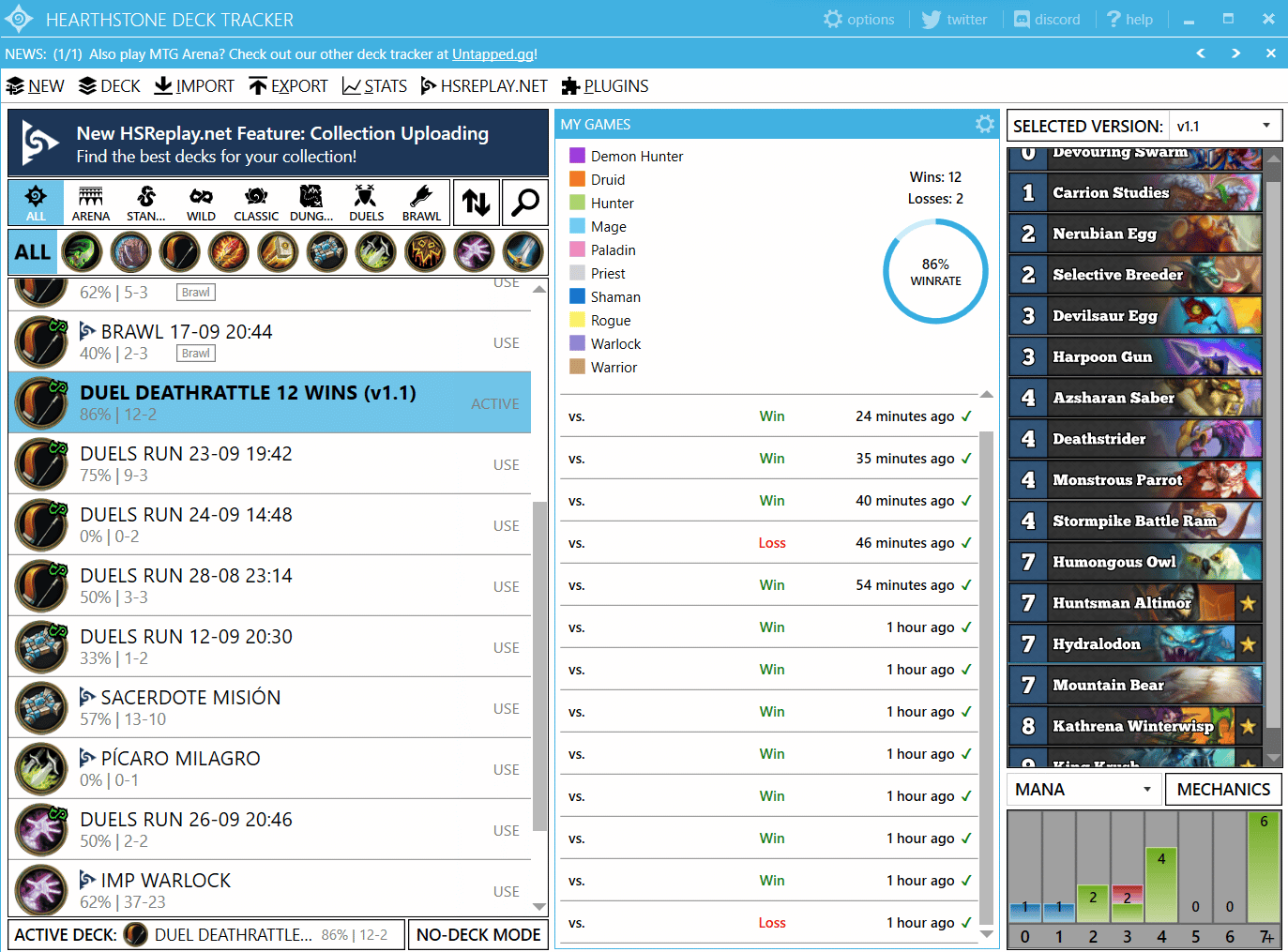The width and height of the screenshot is (1288, 952).
Task: Filter by Paladin hammer class icon
Action: (x=278, y=252)
